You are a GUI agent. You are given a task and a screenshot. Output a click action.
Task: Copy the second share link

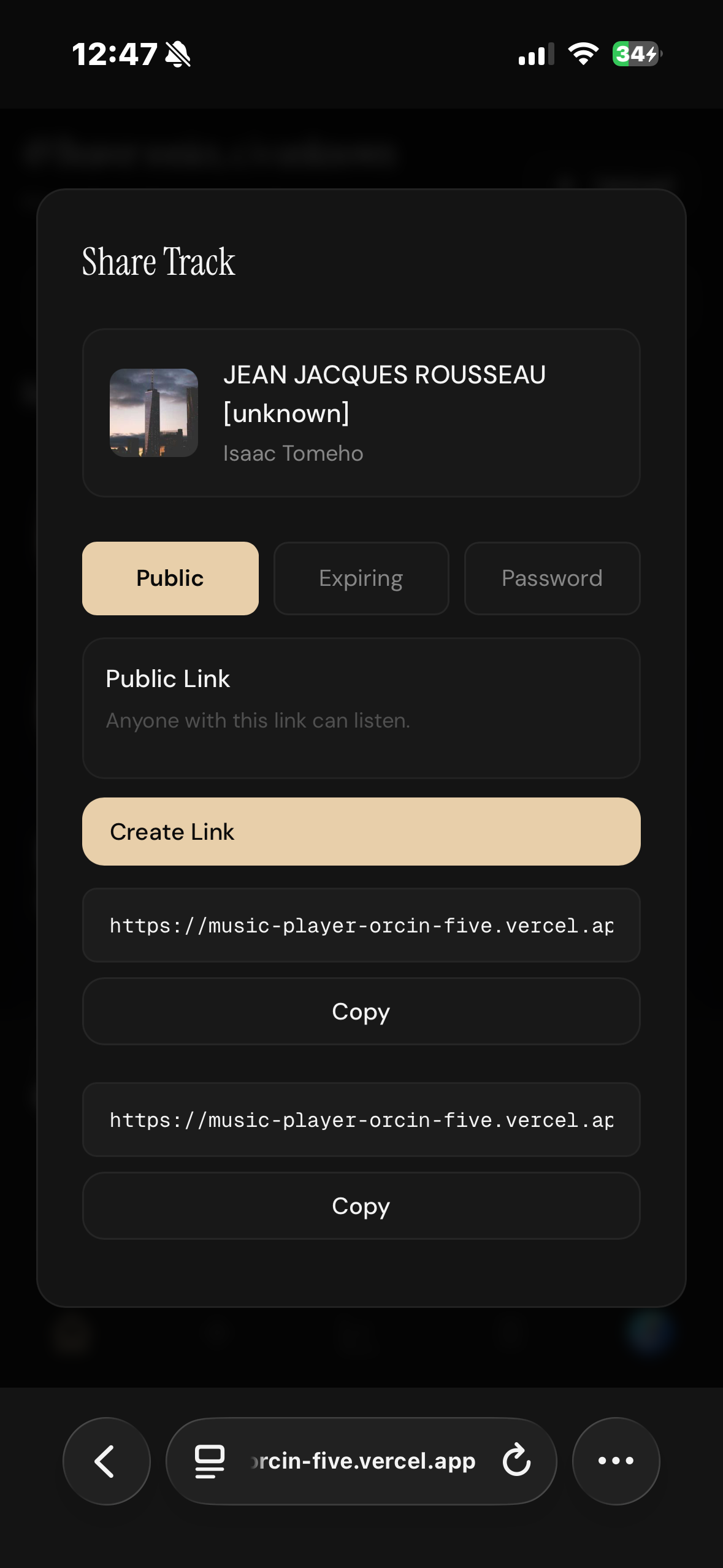click(361, 1205)
